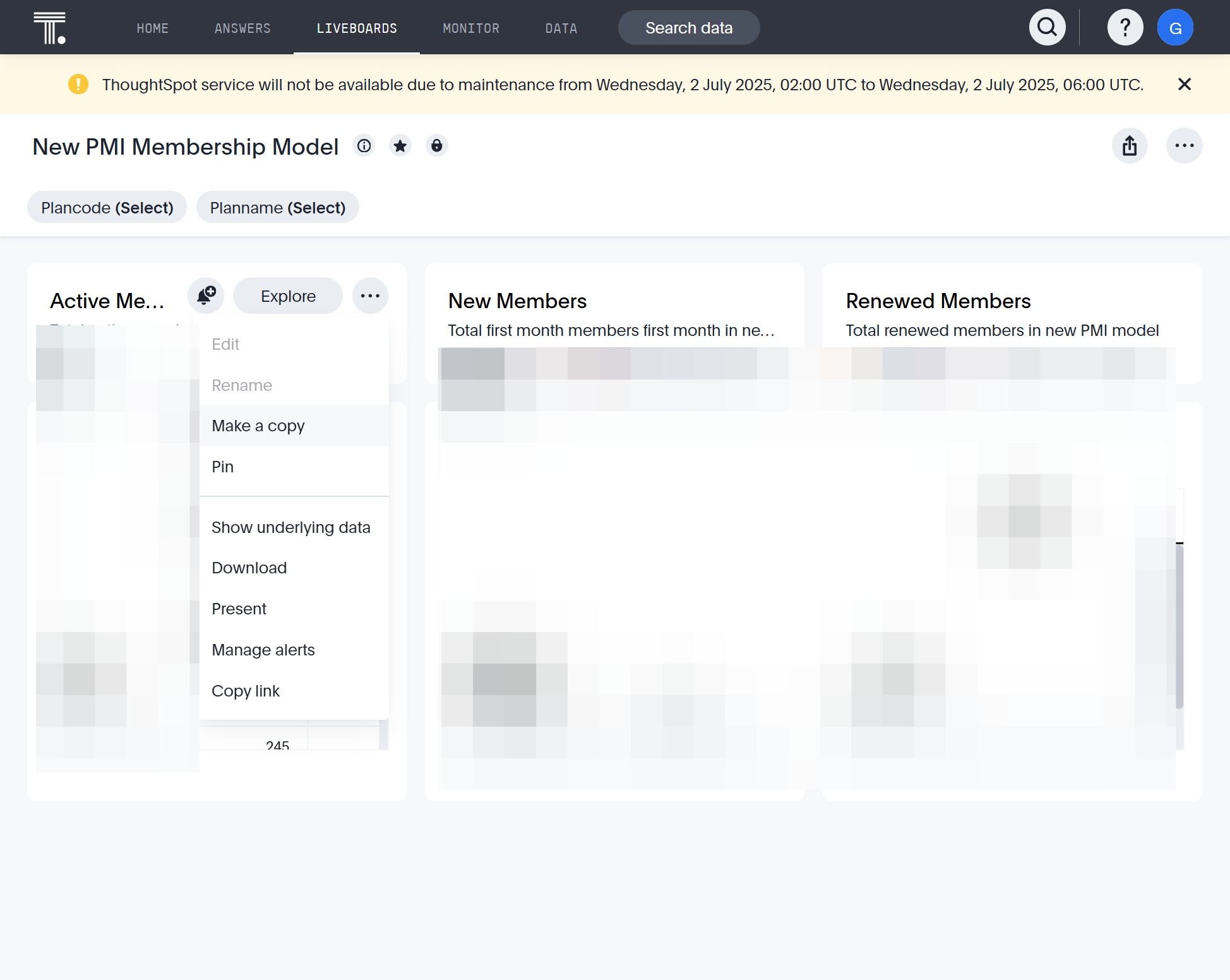Image resolution: width=1230 pixels, height=980 pixels.
Task: Choose Rename from the tile menu
Action: 294,385
